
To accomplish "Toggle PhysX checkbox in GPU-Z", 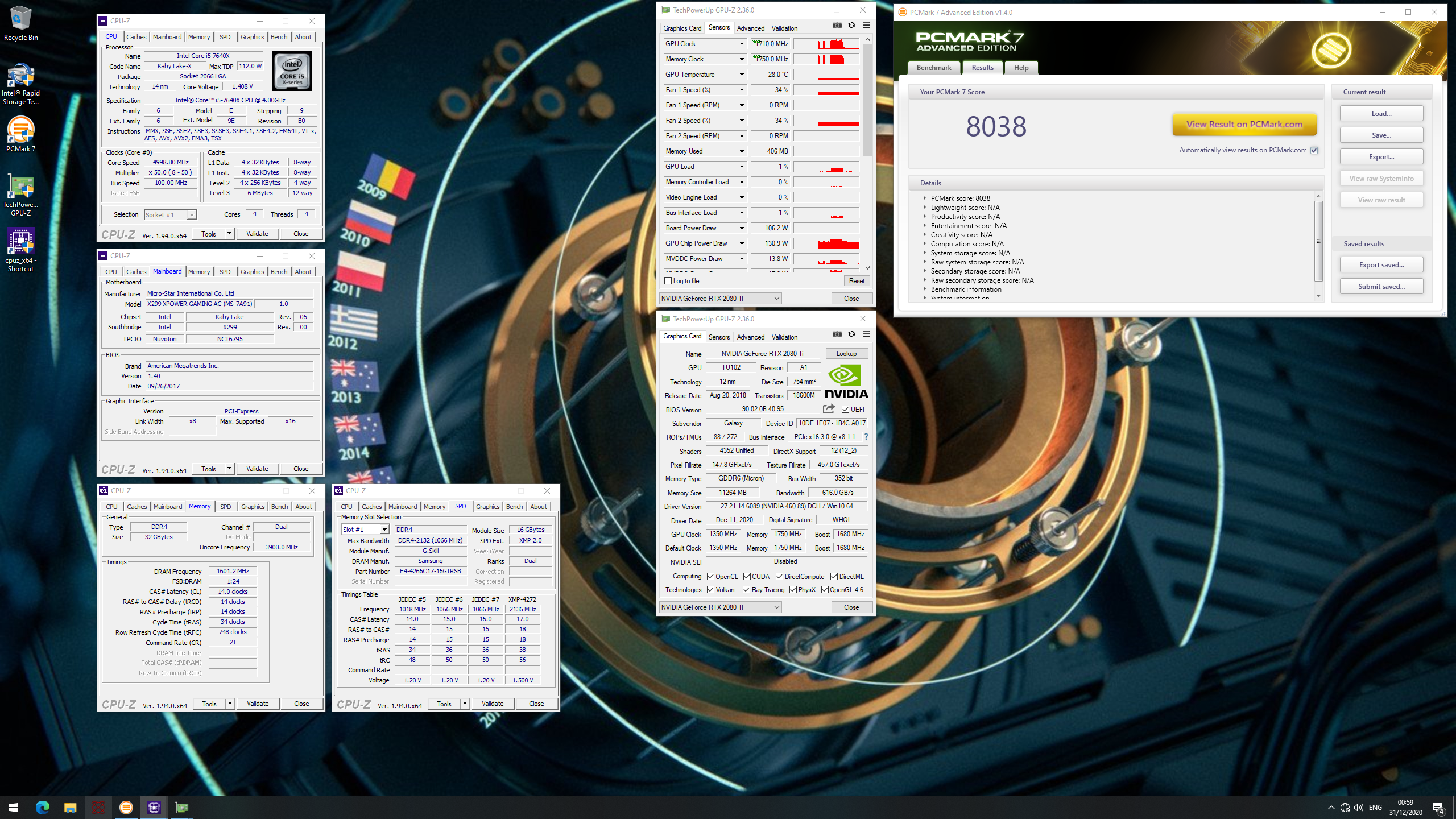I will [793, 590].
